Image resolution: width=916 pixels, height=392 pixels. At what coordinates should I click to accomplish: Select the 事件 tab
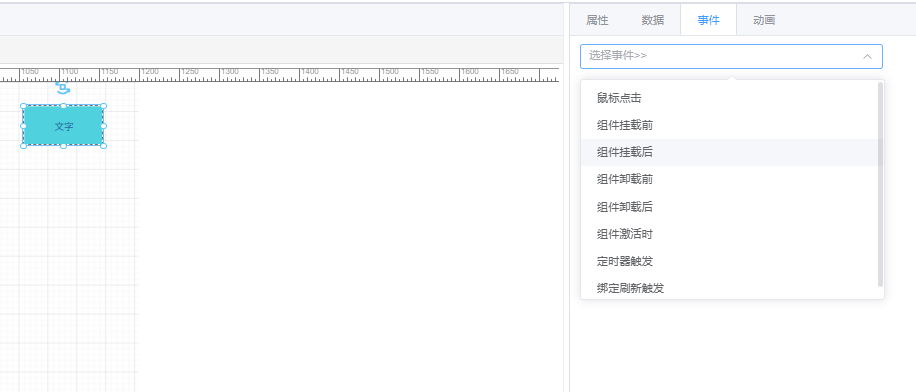point(708,20)
